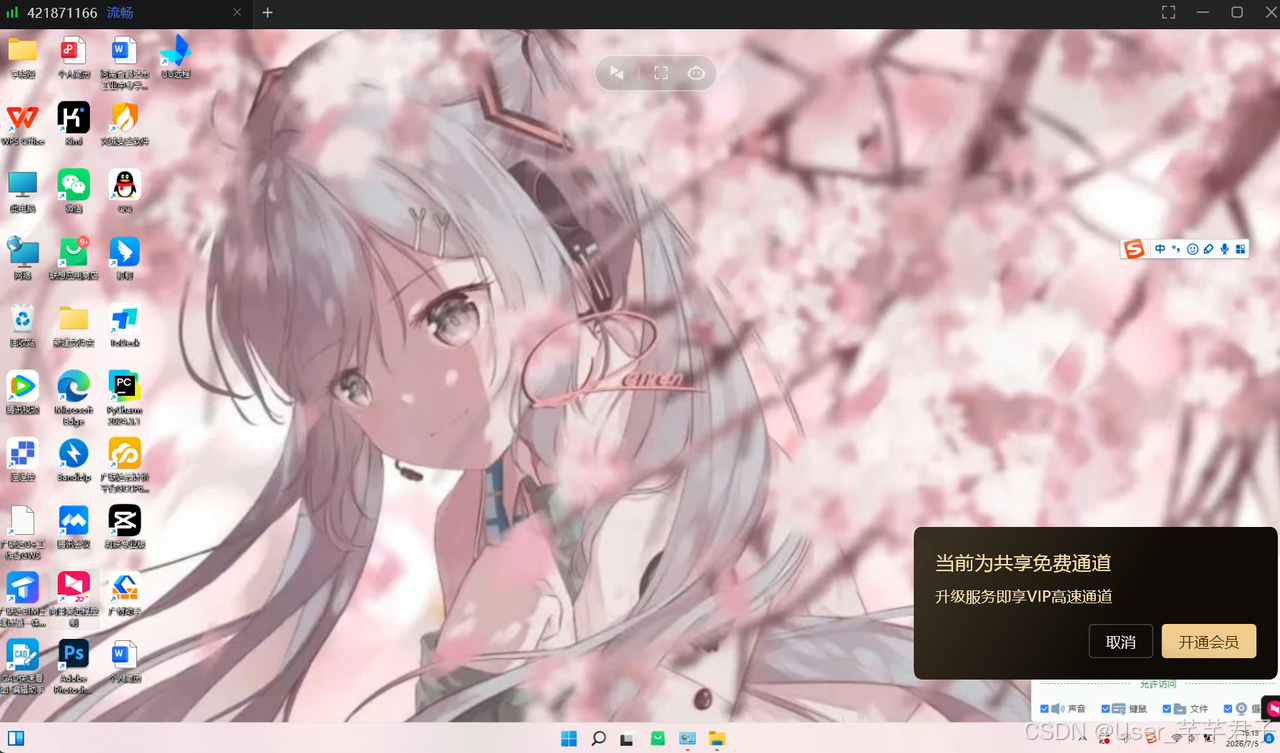Viewport: 1280px width, 753px height.
Task: Open the PyCharm desktop shortcut
Action: click(125, 396)
